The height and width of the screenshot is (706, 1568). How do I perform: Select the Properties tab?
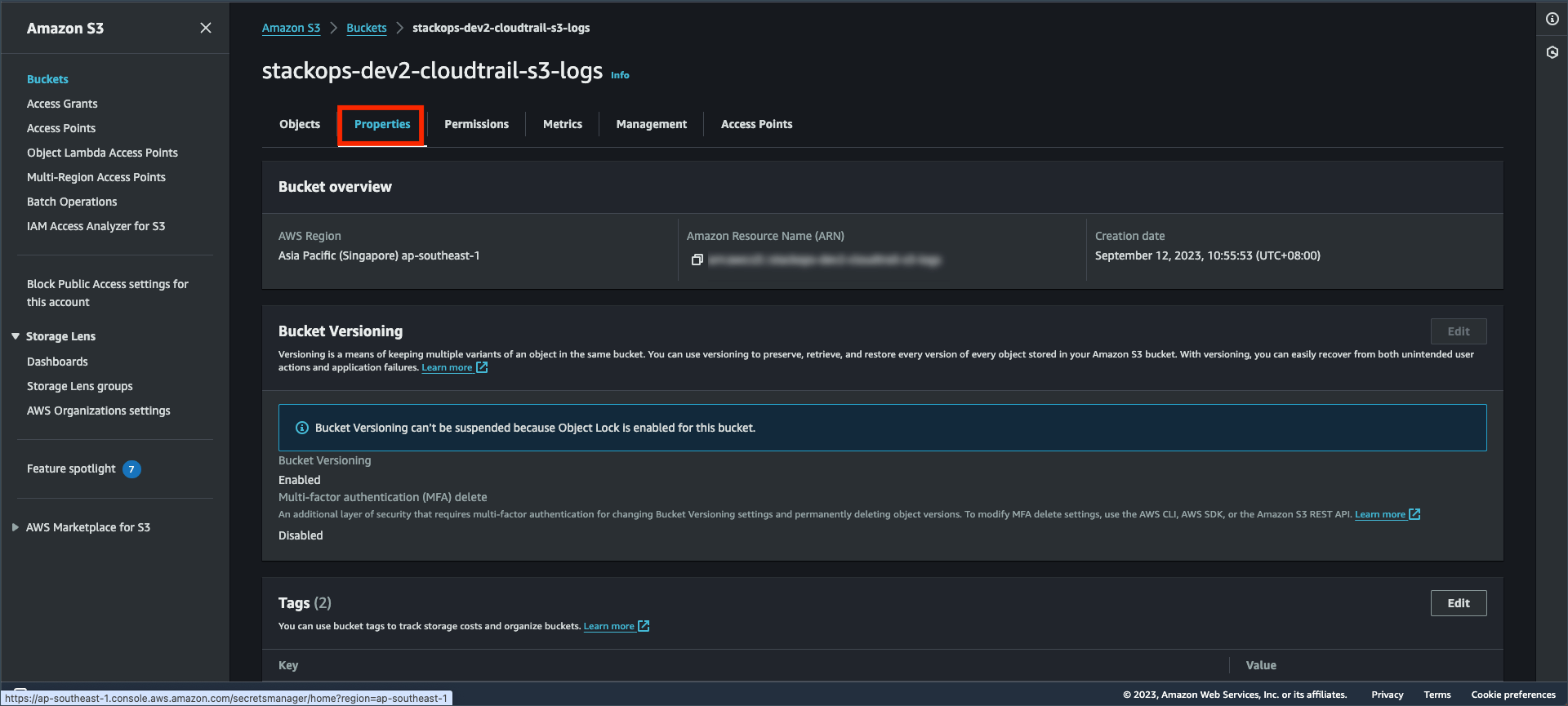tap(382, 124)
